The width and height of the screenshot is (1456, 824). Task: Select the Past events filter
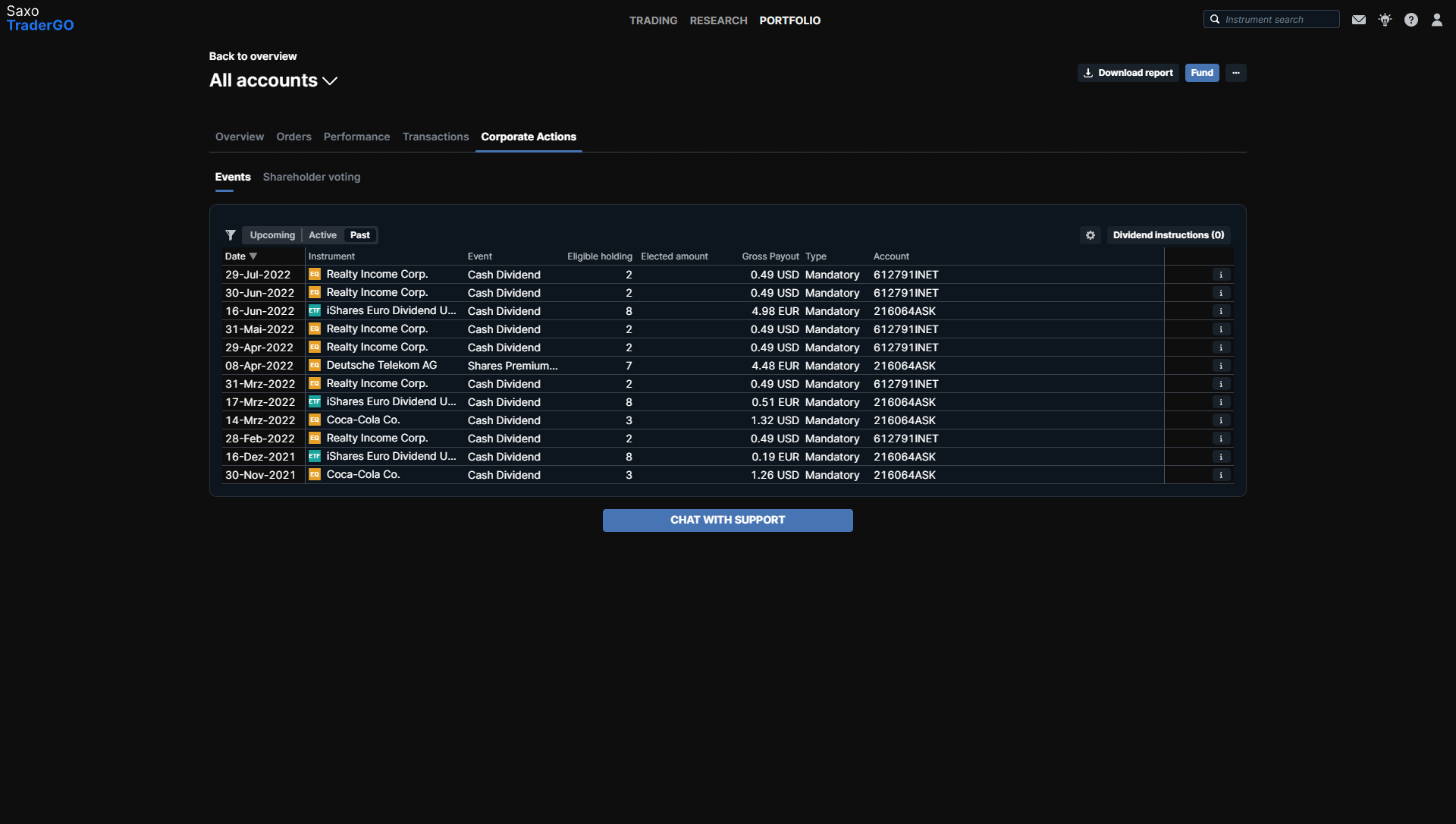360,235
